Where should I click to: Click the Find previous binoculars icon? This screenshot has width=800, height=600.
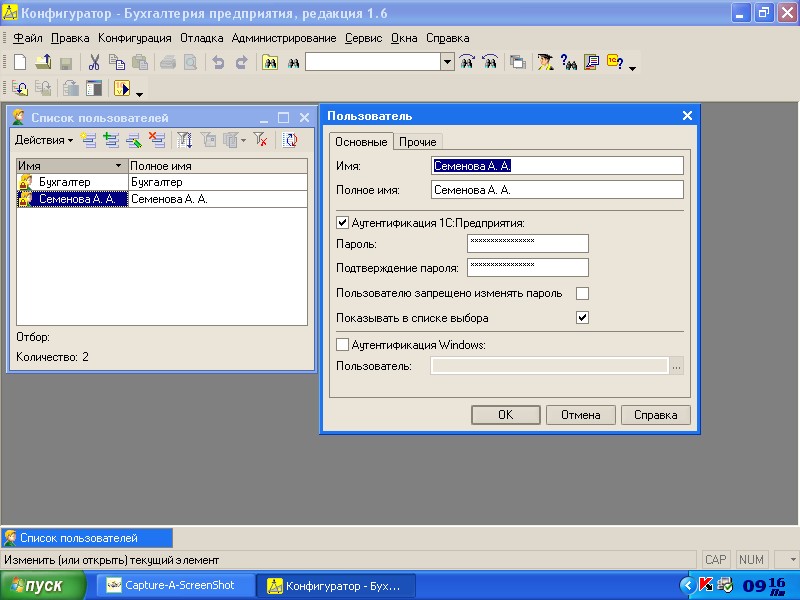490,62
